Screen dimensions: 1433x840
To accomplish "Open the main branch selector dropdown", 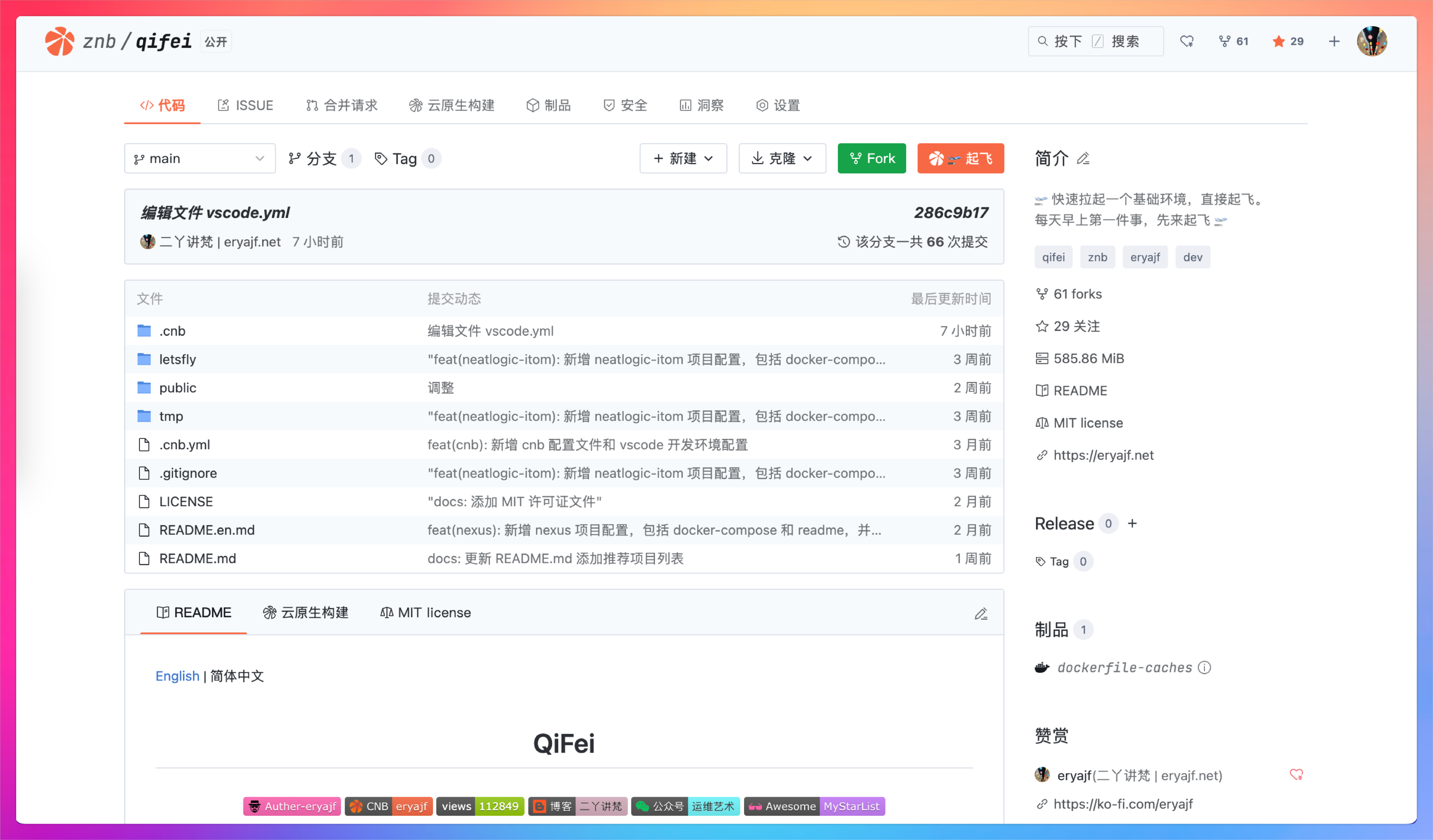I will tap(200, 159).
